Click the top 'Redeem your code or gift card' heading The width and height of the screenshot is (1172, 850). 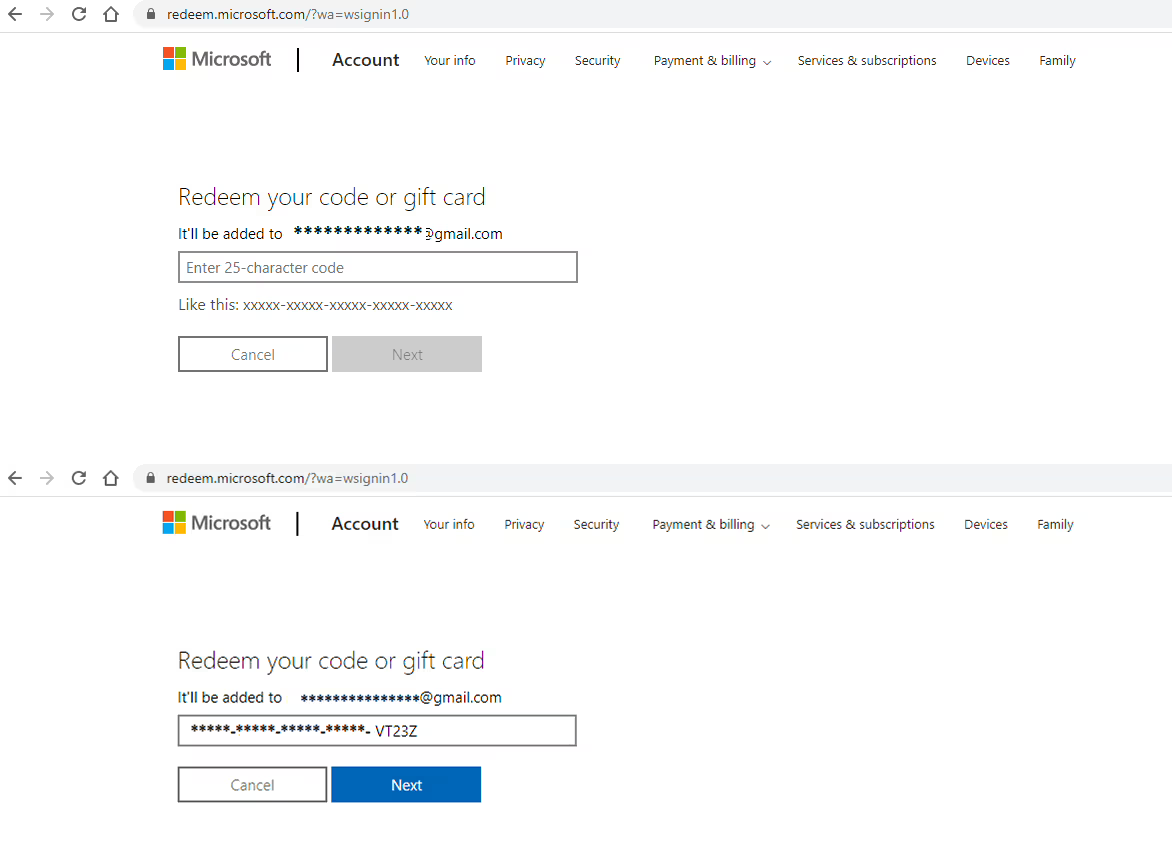click(331, 197)
